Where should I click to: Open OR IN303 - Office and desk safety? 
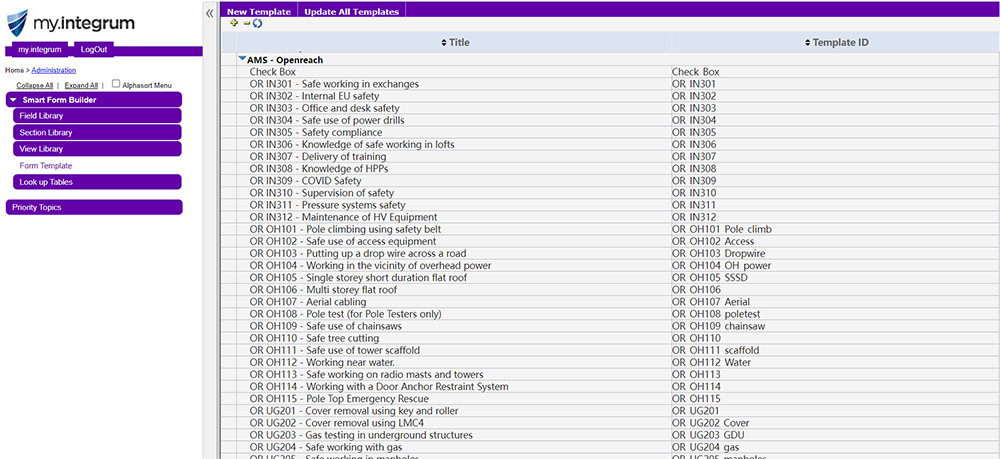pos(324,108)
